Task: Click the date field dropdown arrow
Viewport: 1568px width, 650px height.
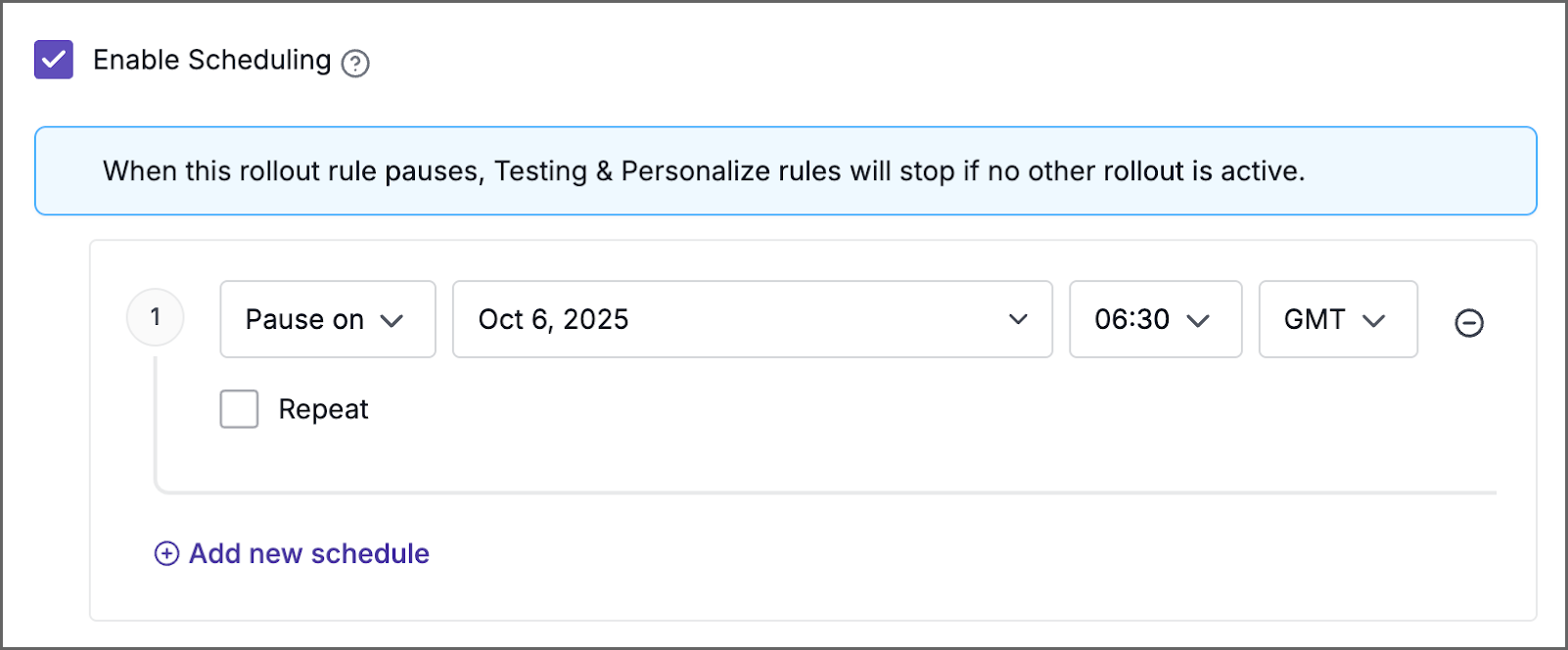Action: [x=1018, y=319]
